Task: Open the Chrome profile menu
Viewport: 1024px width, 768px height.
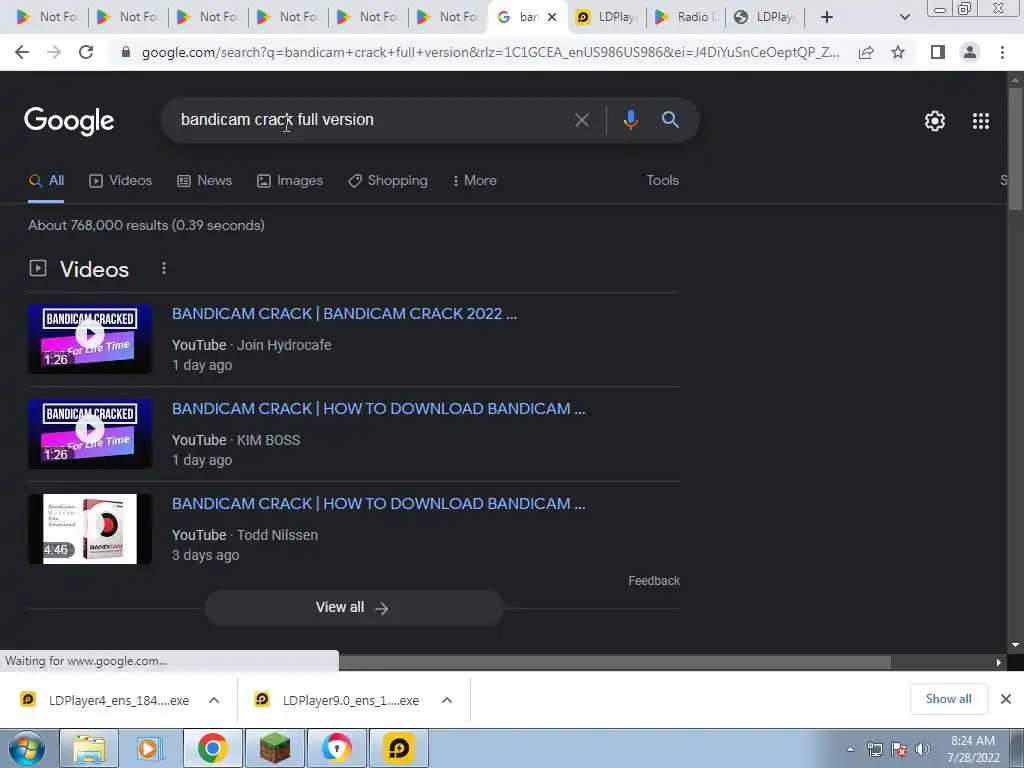Action: click(x=970, y=52)
